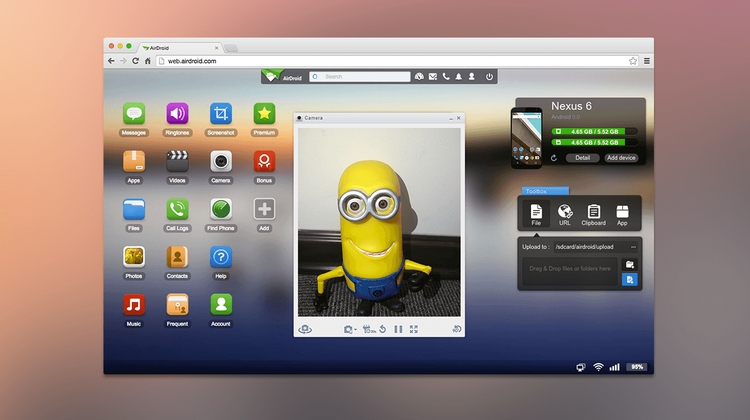Open new message envelope icon in top bar
The width and height of the screenshot is (750, 420).
[433, 77]
